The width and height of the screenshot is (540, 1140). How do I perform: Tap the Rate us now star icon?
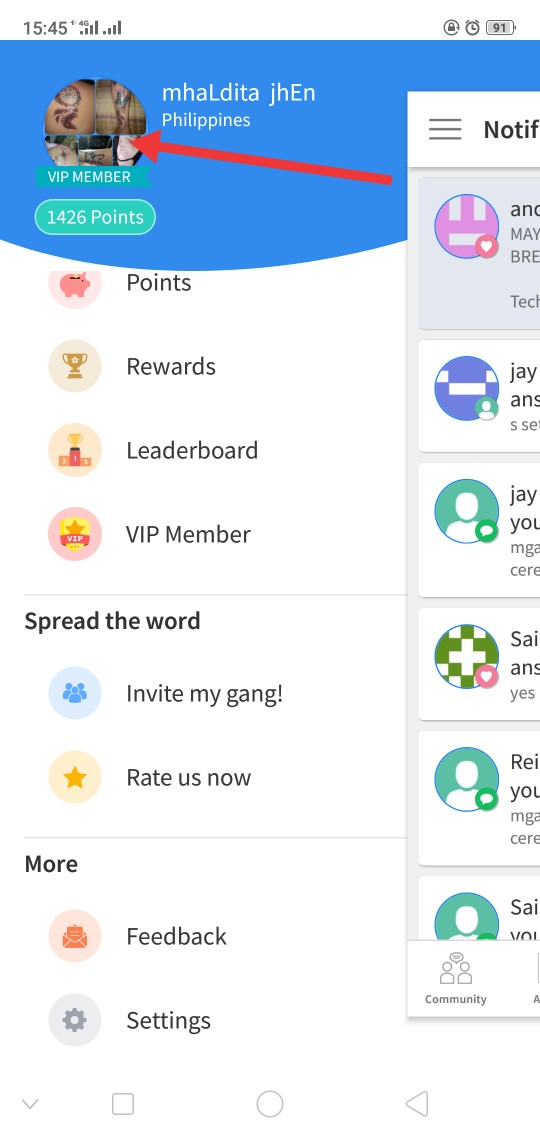[x=74, y=777]
